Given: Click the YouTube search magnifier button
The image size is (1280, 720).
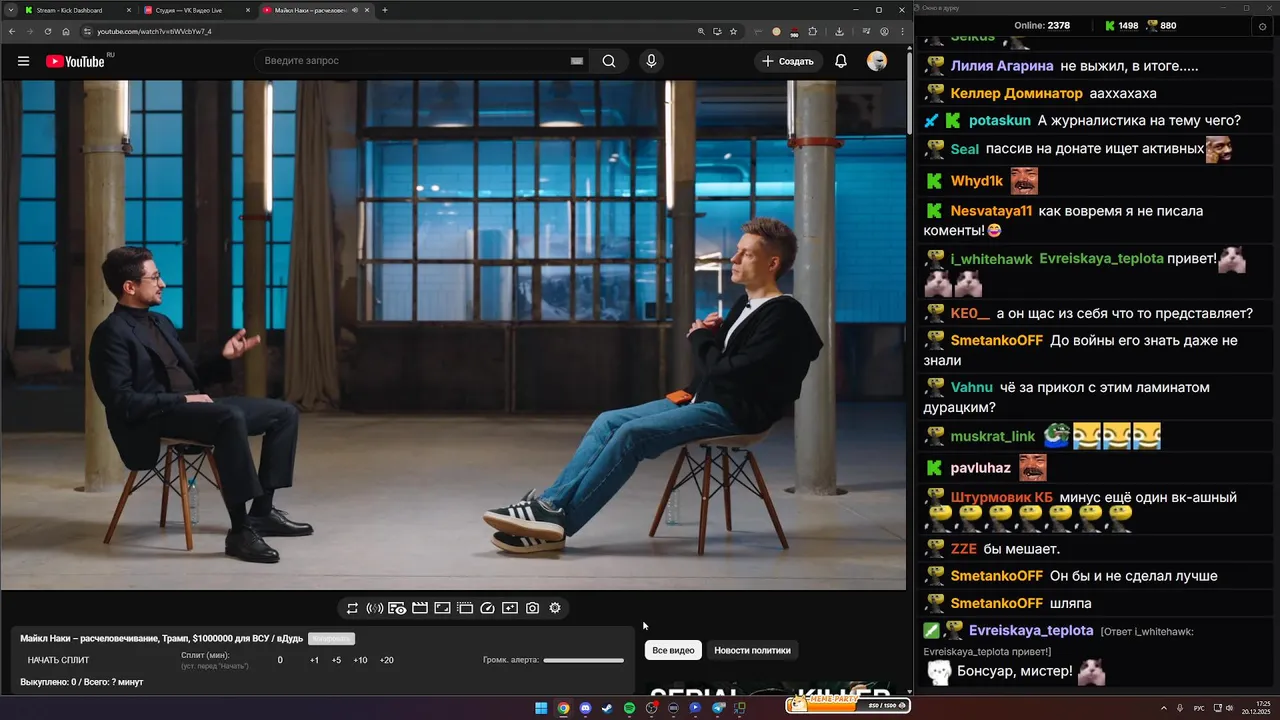Looking at the screenshot, I should (x=609, y=61).
